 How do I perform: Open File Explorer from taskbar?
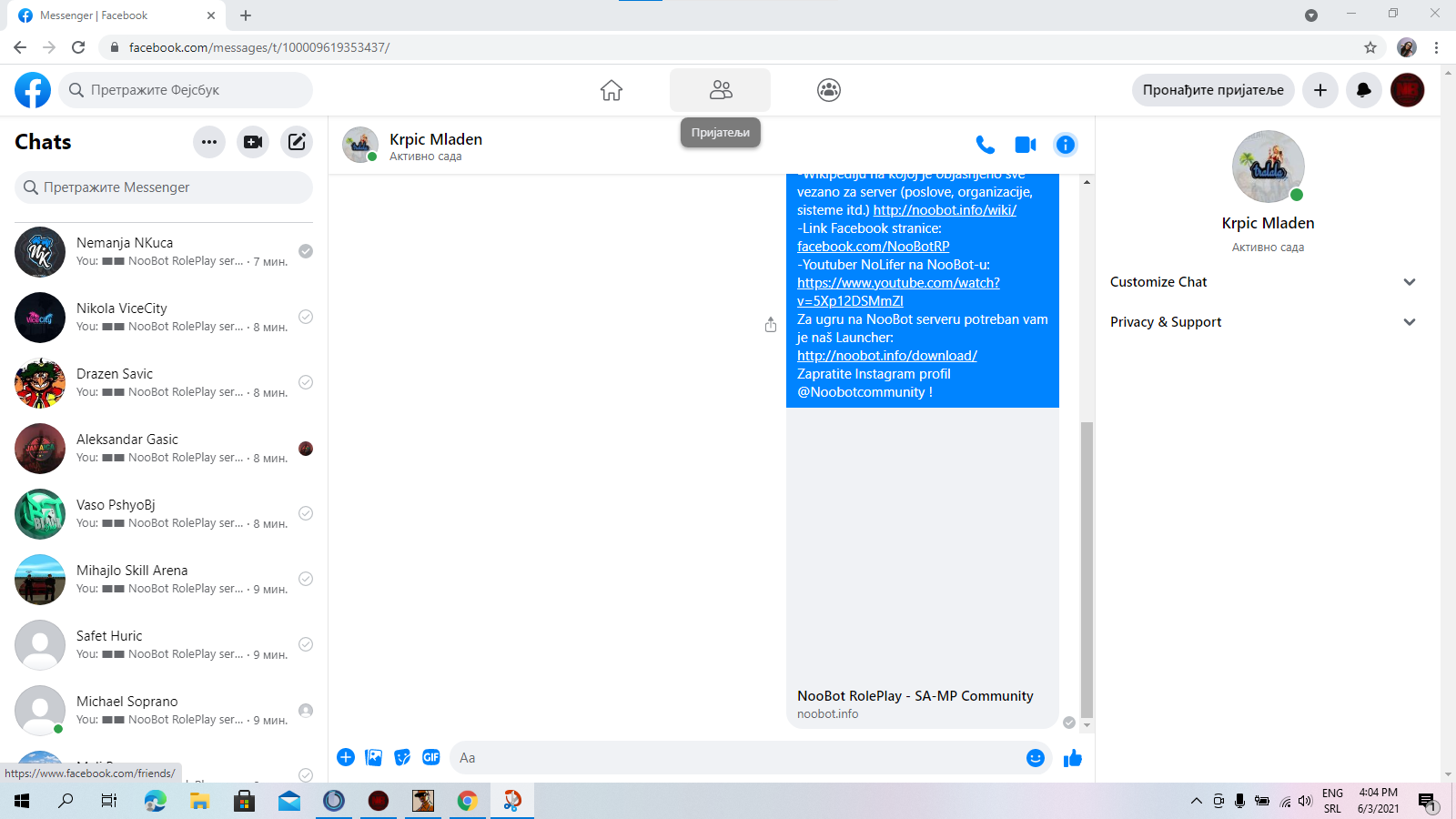tap(200, 801)
